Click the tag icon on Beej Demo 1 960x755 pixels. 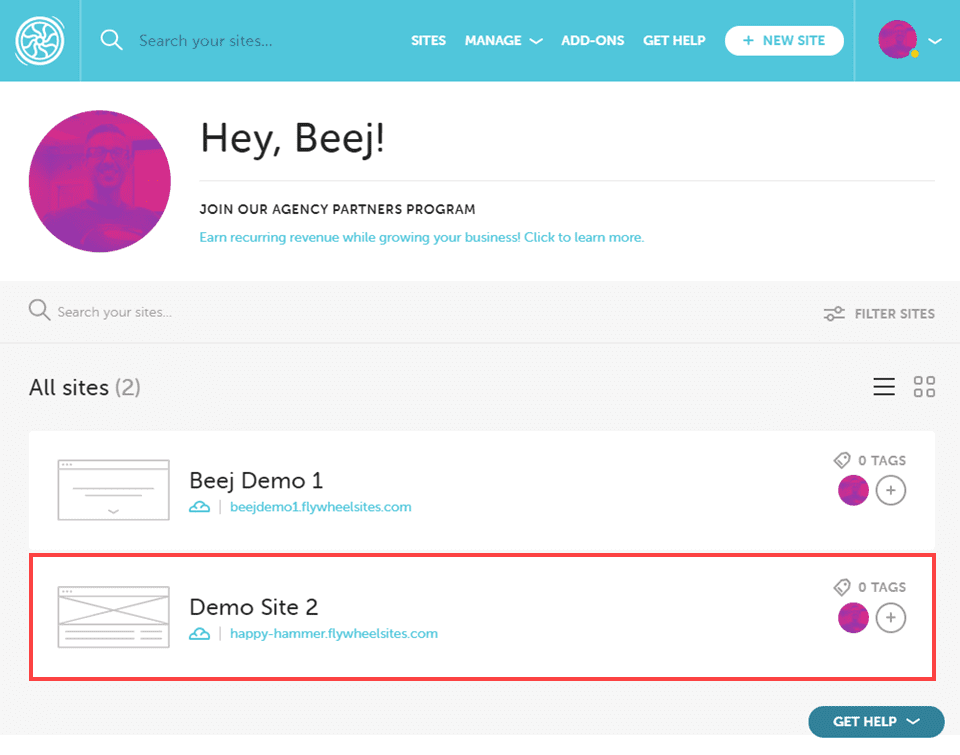[841, 459]
